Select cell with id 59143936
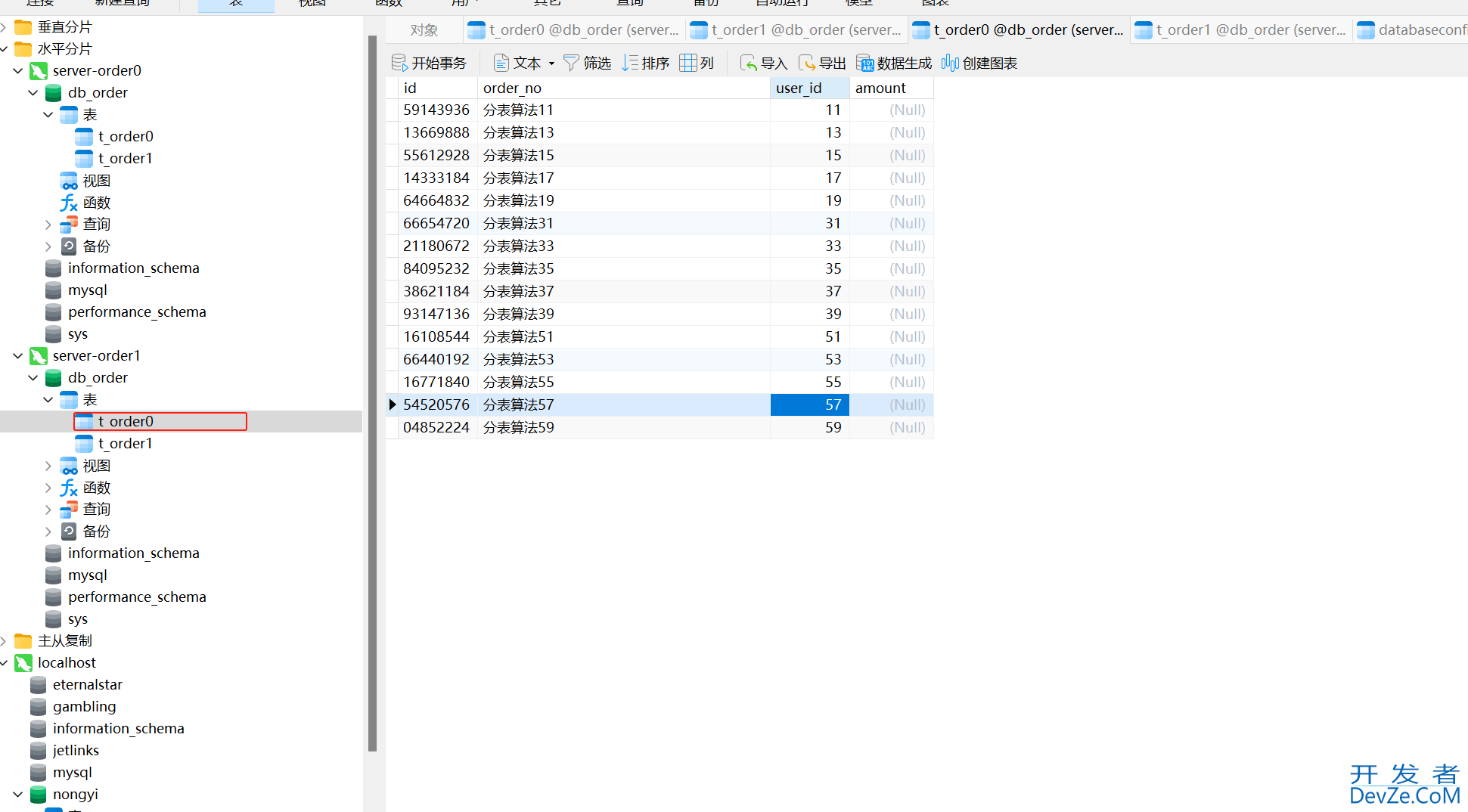1468x812 pixels. click(436, 110)
